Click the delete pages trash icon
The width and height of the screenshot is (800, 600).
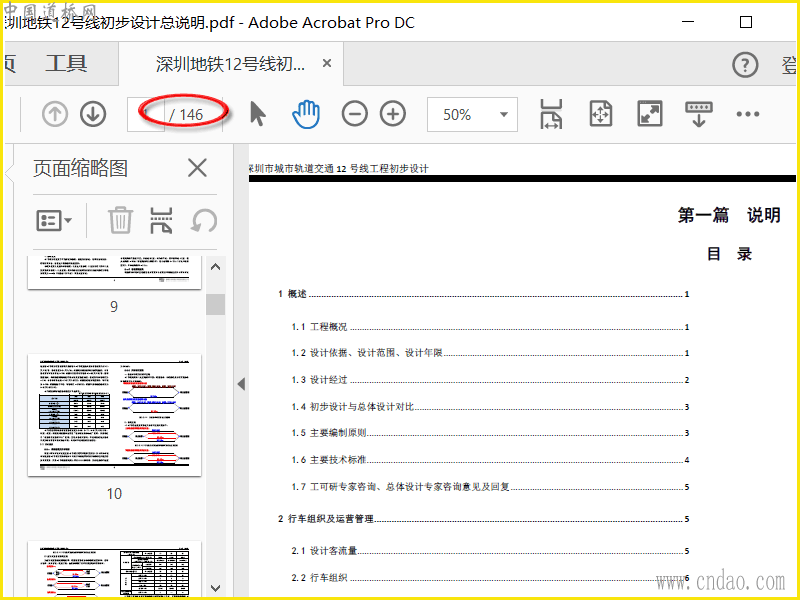[x=120, y=220]
